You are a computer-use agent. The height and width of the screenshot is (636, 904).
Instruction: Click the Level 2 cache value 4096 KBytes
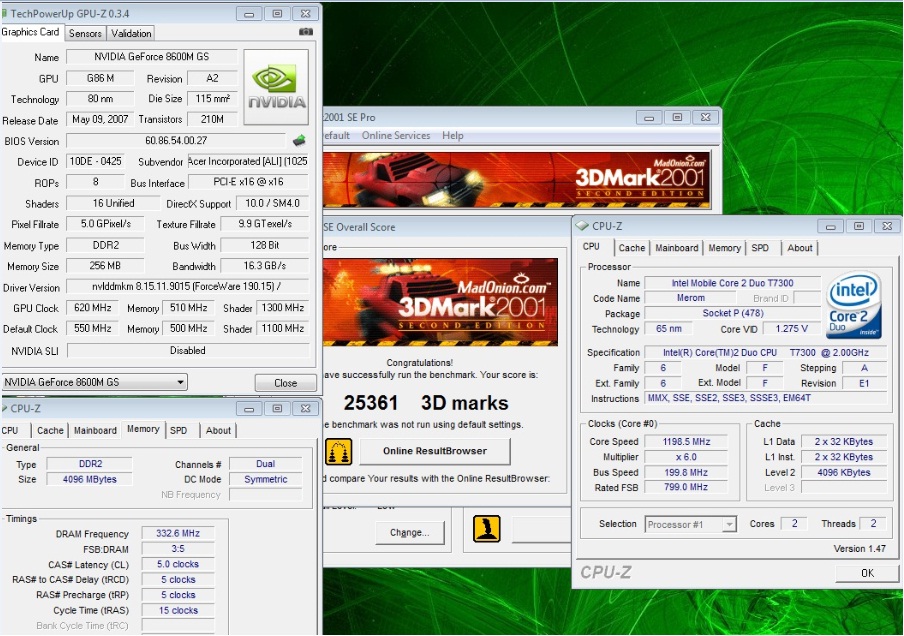(843, 472)
